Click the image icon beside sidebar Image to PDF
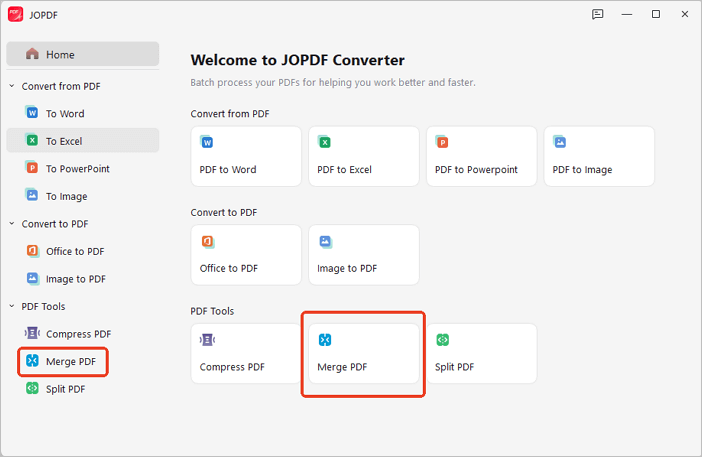Screen dimensions: 702x457 click(x=32, y=278)
